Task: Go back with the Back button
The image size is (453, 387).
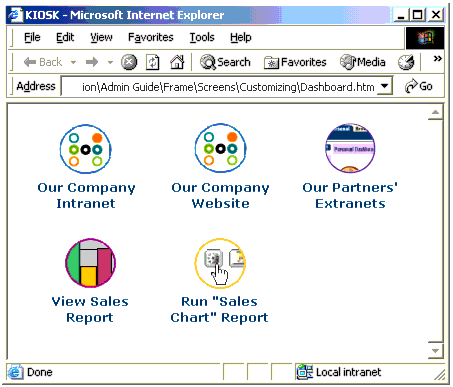Action: [43, 62]
